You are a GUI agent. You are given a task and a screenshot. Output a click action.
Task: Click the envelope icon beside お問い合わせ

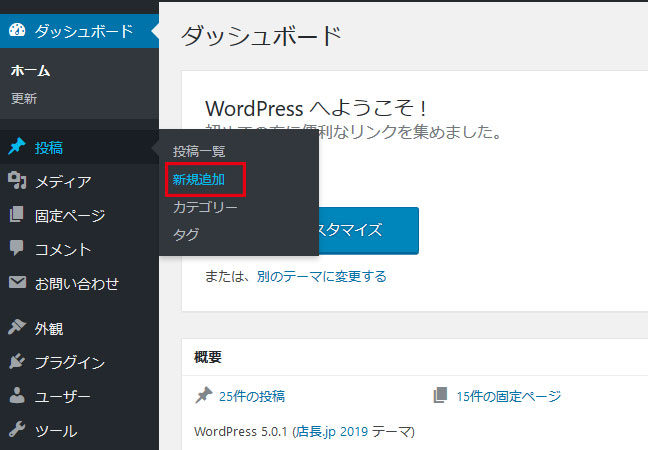tap(17, 282)
